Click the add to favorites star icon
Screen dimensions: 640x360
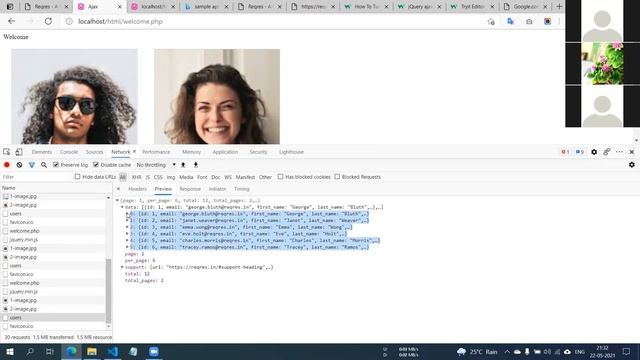[491, 21]
